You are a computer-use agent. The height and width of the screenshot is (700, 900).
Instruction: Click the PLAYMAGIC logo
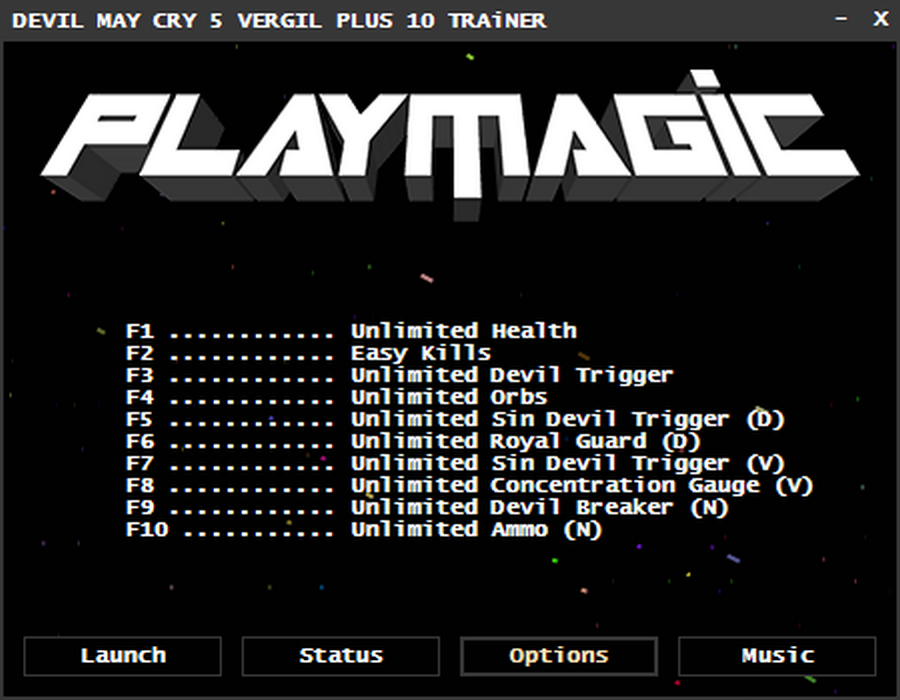tap(450, 141)
